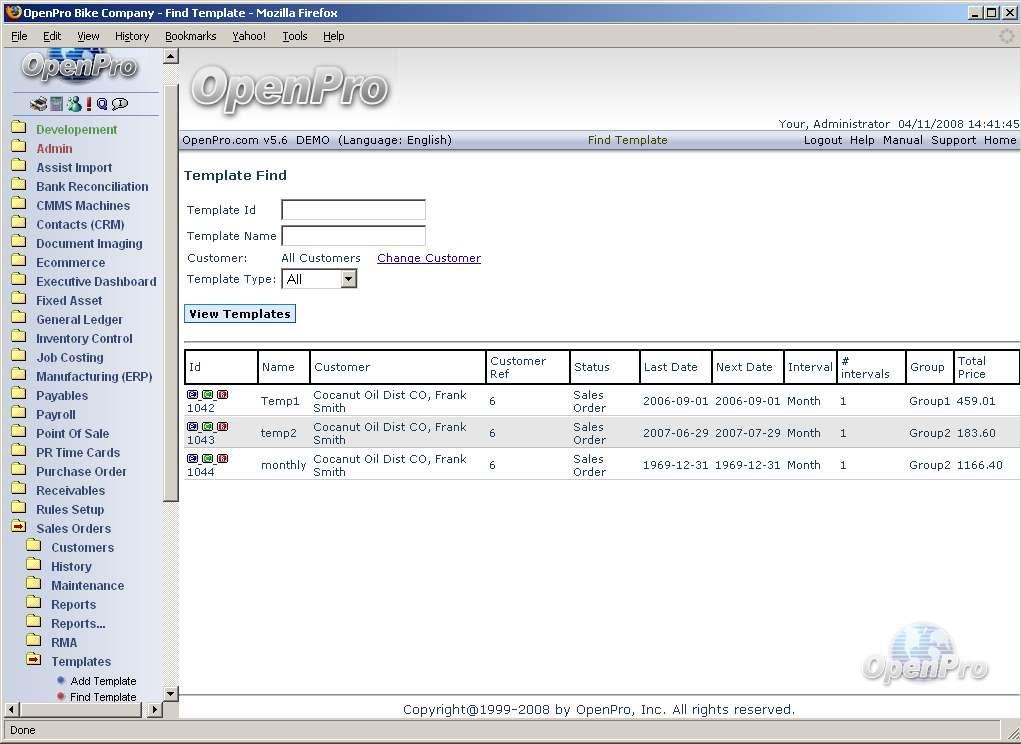Click the speech bubble info icon
Image resolution: width=1021 pixels, height=744 pixels.
pyautogui.click(x=120, y=104)
